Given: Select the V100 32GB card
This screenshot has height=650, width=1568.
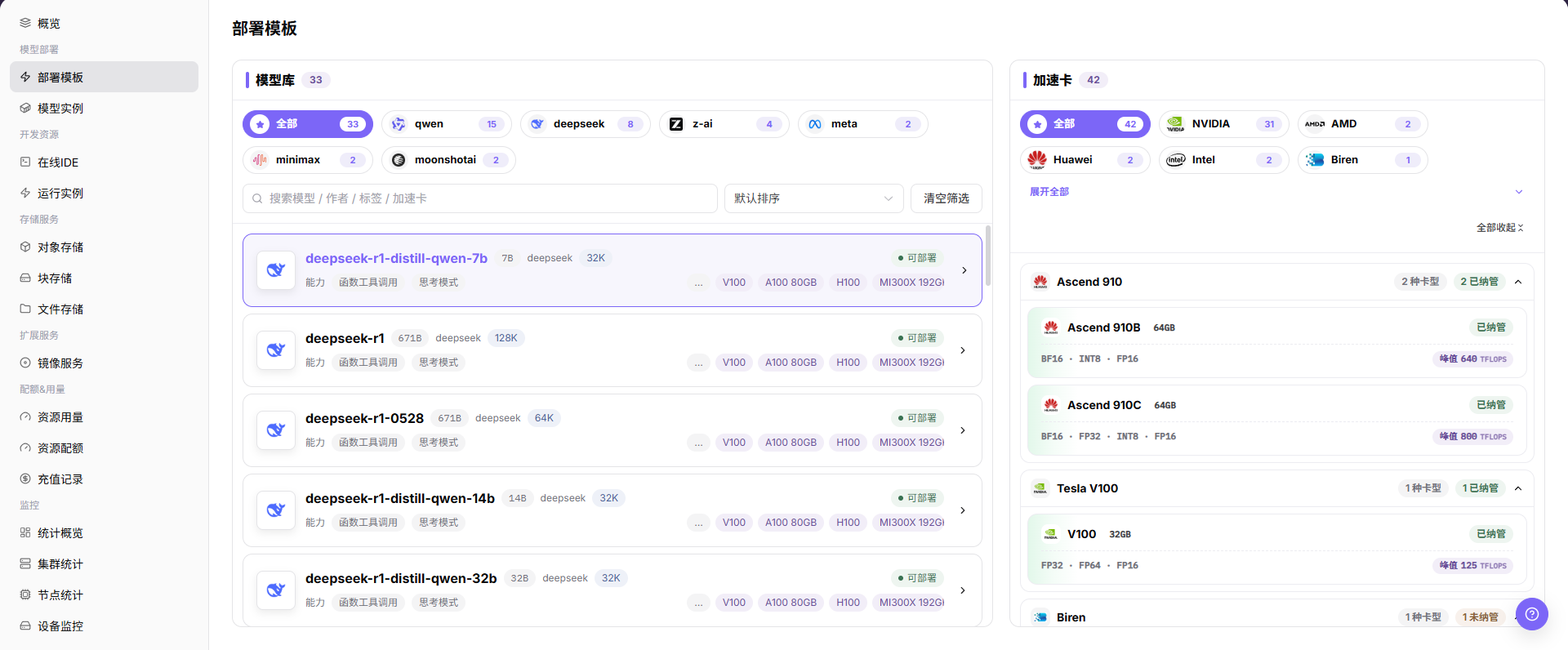Looking at the screenshot, I should tap(1277, 549).
